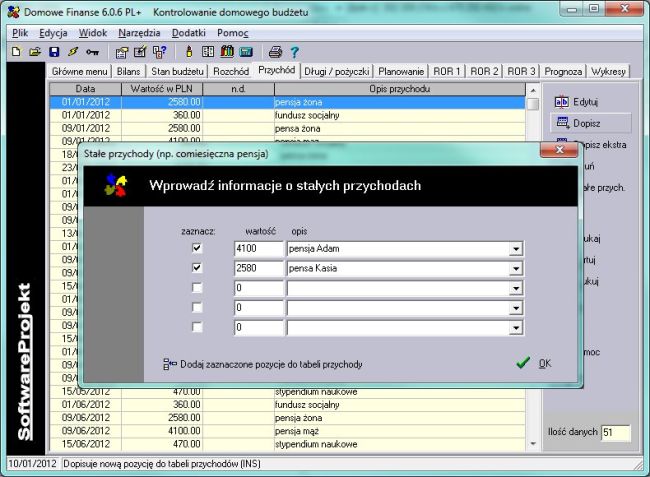Click the Save floppy disk icon
Screen dimensions: 650x477
pos(54,52)
